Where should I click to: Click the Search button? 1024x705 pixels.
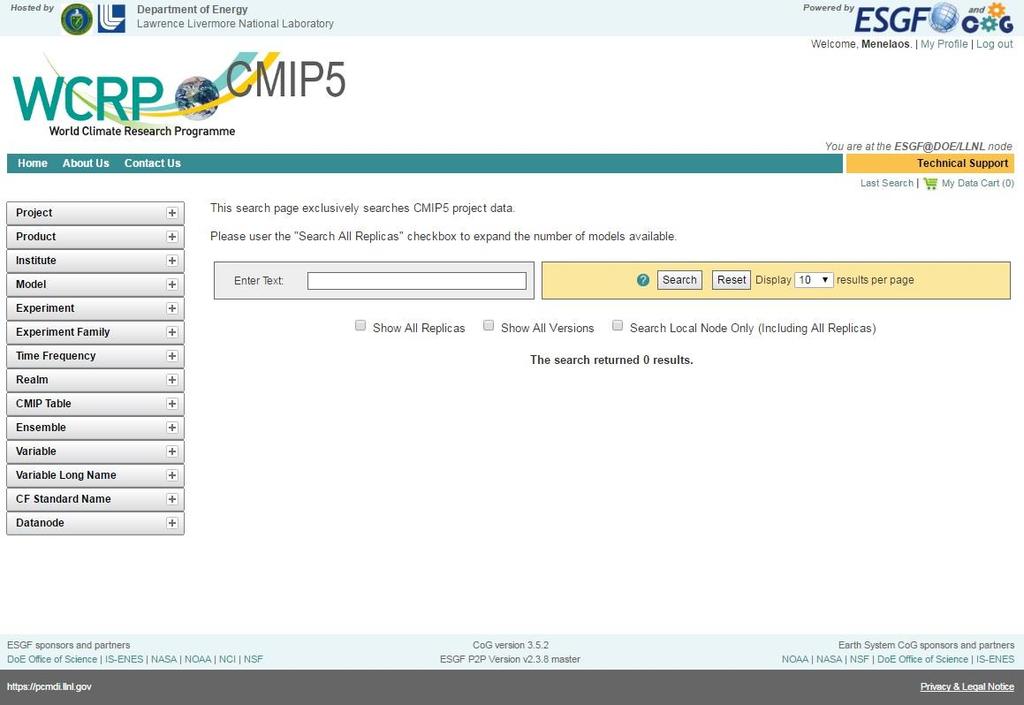coord(679,280)
